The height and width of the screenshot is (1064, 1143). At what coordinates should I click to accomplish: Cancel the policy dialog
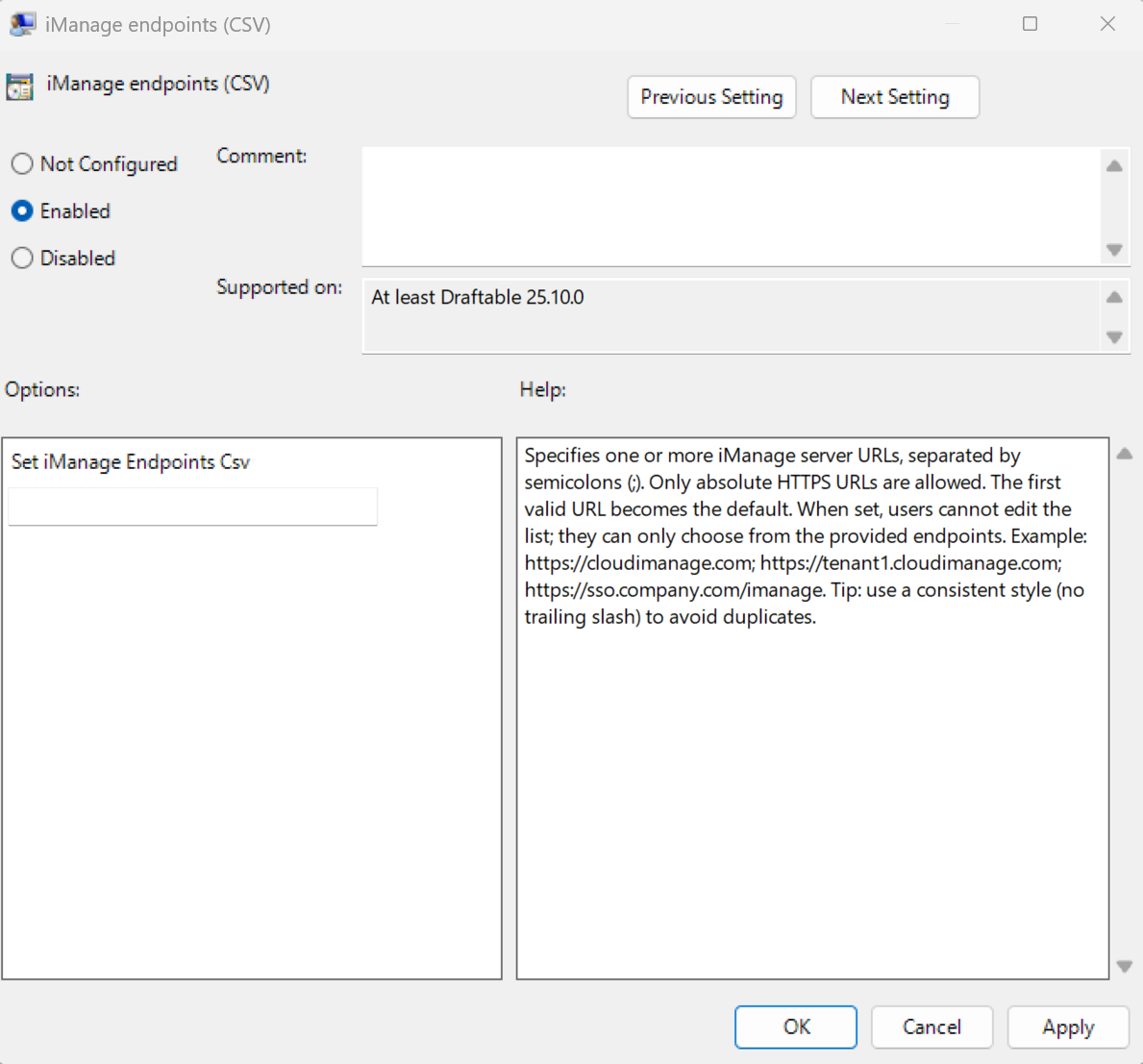[932, 1027]
